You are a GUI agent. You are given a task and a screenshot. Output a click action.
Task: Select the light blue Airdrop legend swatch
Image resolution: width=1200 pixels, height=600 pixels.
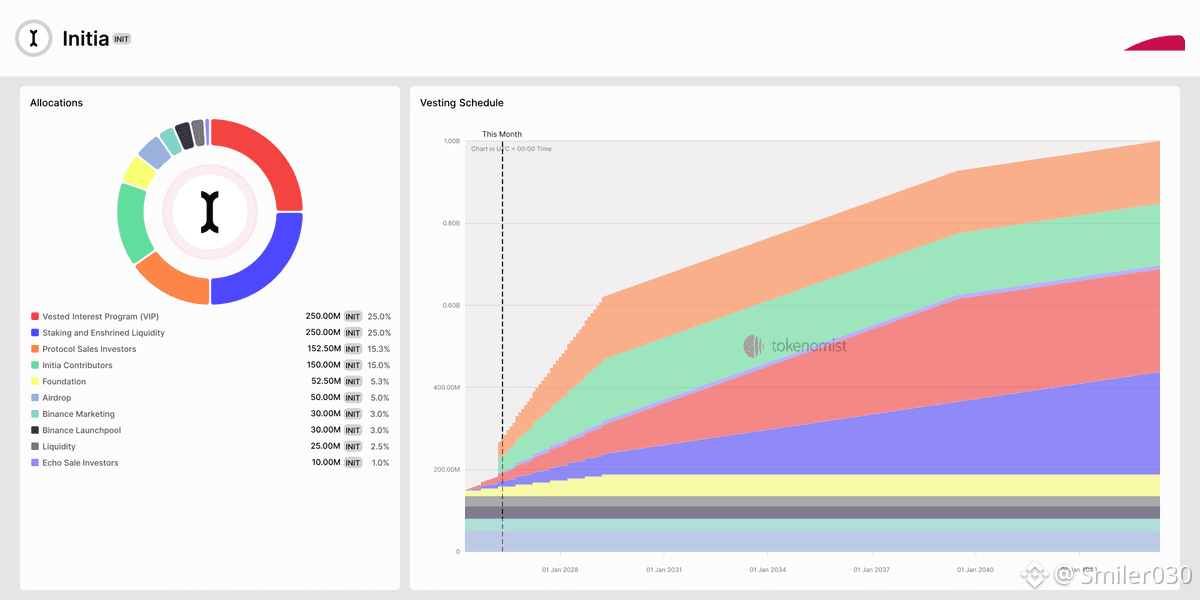coord(35,397)
